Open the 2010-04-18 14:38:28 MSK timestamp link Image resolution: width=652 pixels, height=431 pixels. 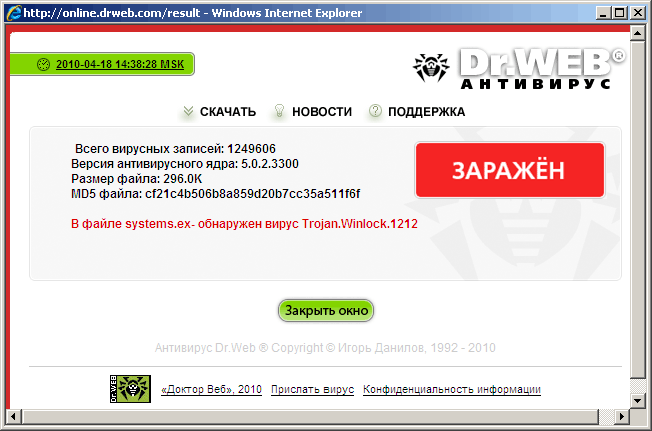pos(120,64)
